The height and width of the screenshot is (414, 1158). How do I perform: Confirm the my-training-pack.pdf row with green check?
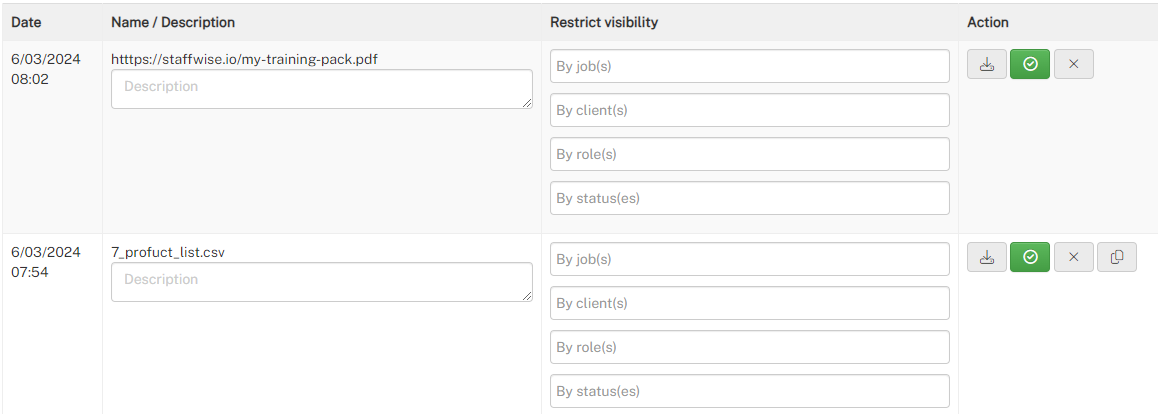coord(1030,64)
